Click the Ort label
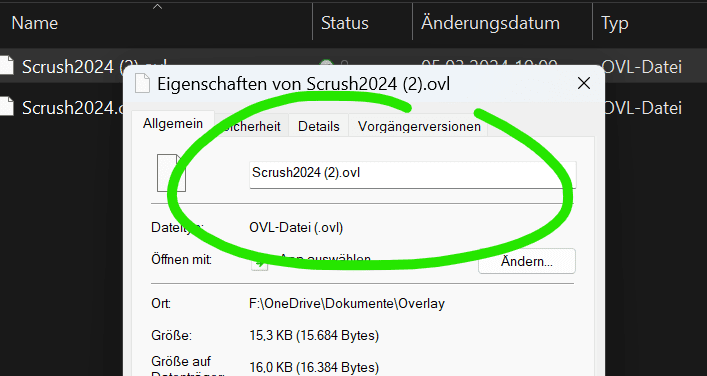This screenshot has height=376, width=707. (161, 303)
